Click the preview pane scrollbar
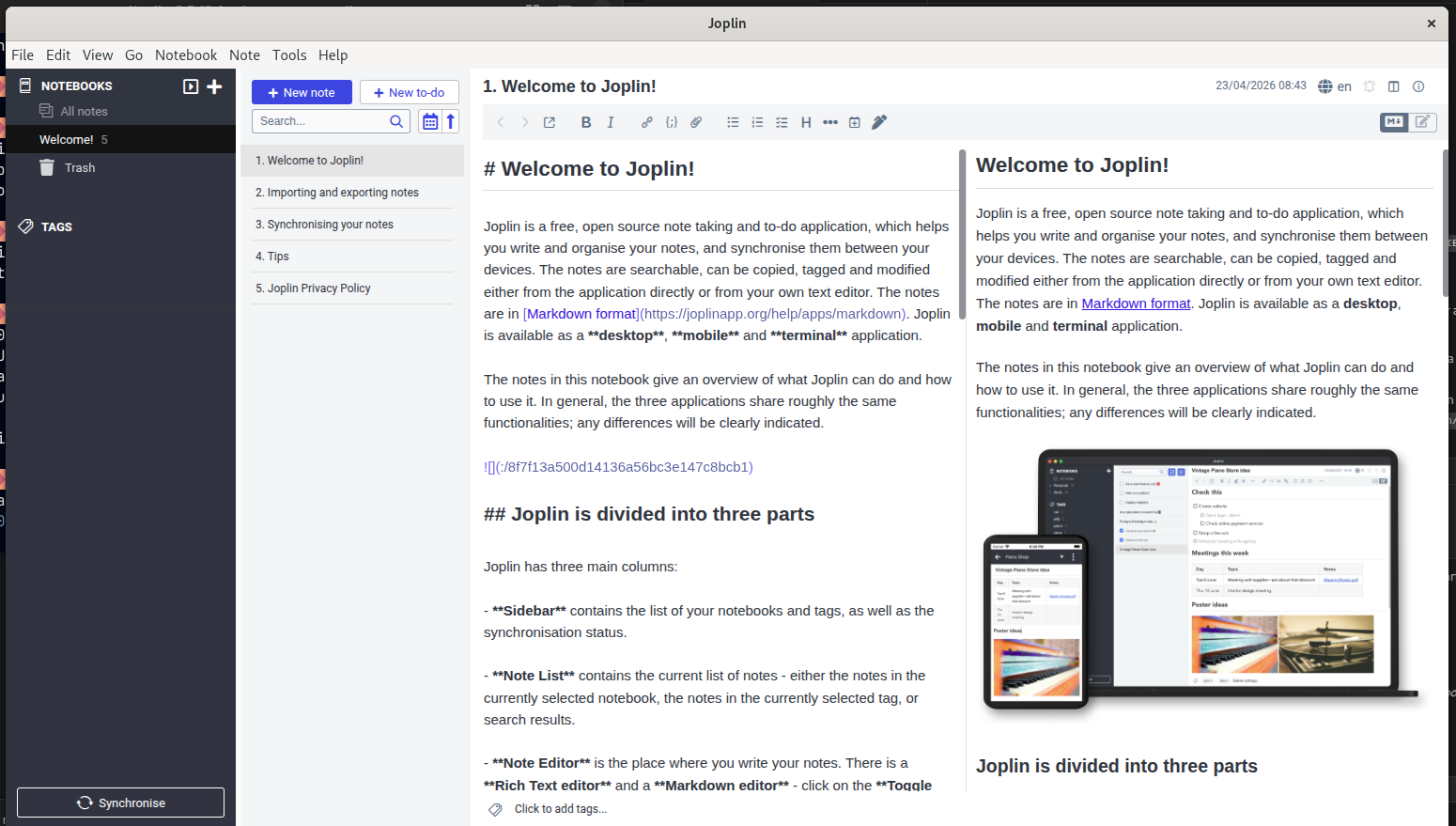 click(x=1446, y=223)
